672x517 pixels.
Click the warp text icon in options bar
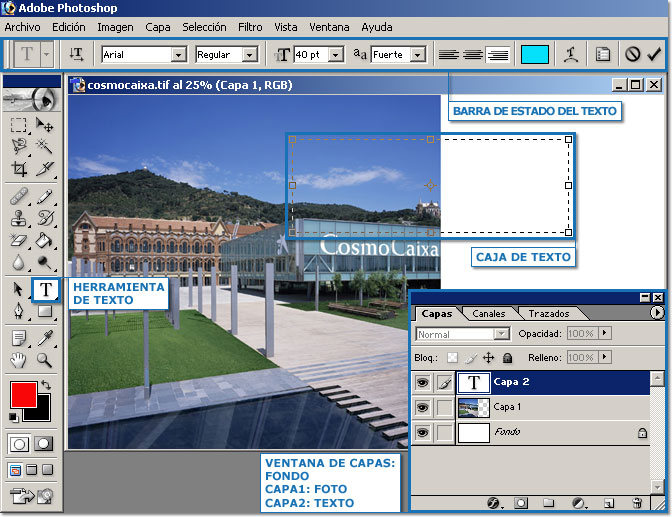[570, 55]
